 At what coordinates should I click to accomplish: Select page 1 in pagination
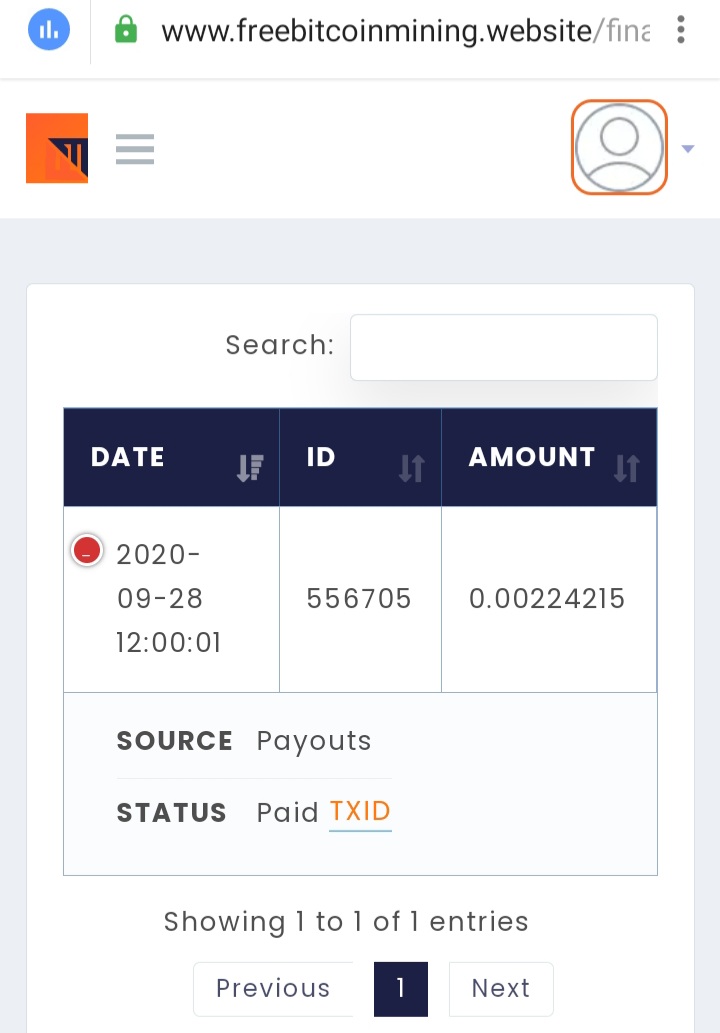(x=401, y=989)
